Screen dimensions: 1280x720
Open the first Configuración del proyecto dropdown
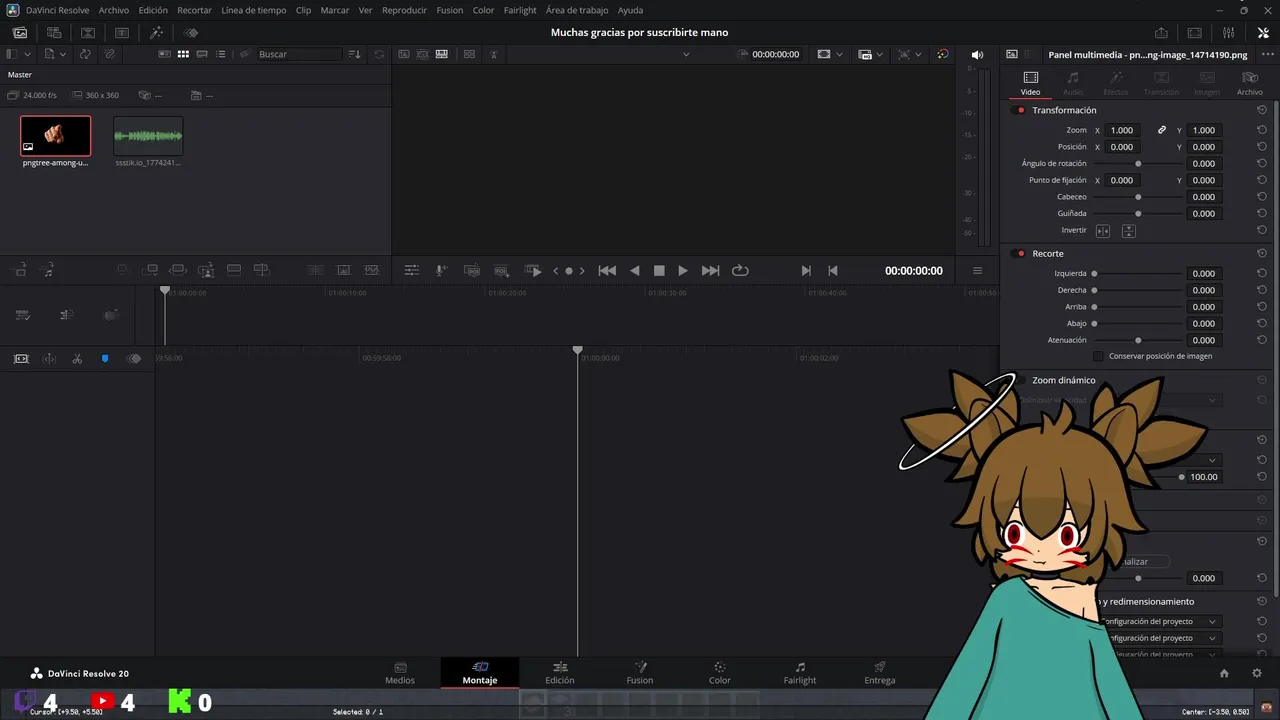tap(1159, 621)
